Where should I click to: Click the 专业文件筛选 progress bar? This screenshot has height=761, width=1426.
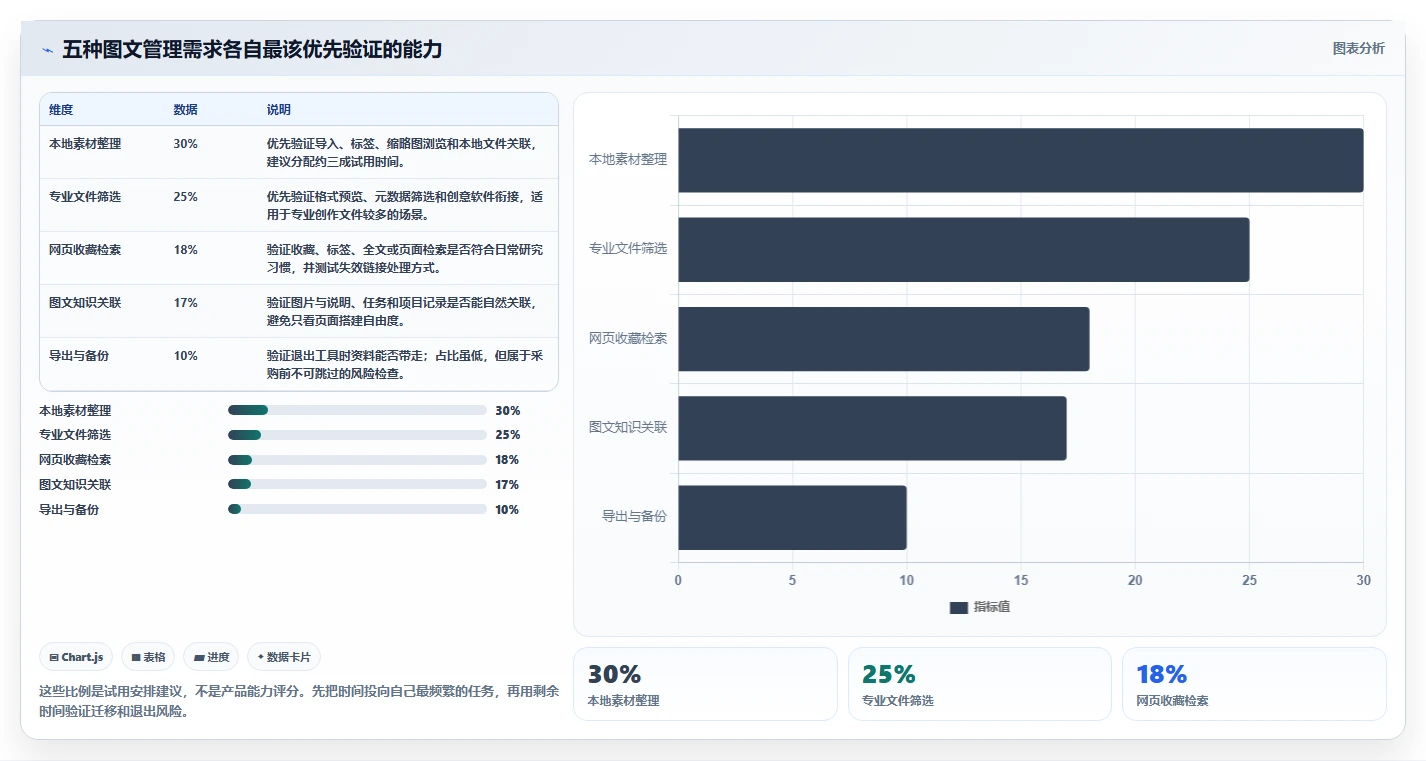click(357, 435)
